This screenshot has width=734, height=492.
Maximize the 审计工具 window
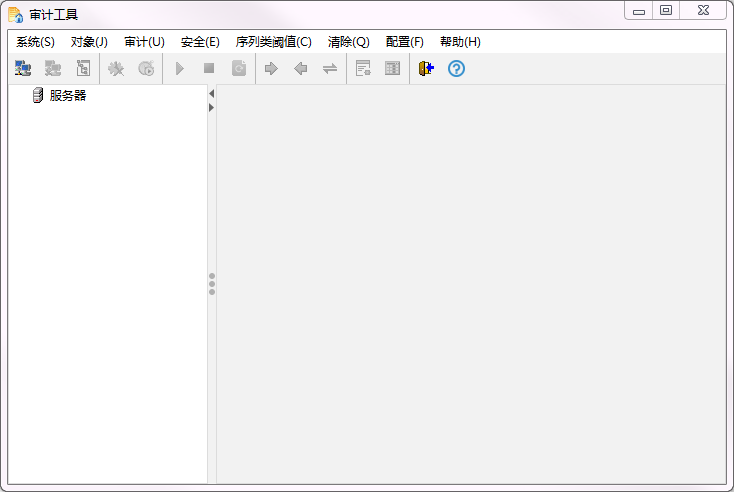666,11
